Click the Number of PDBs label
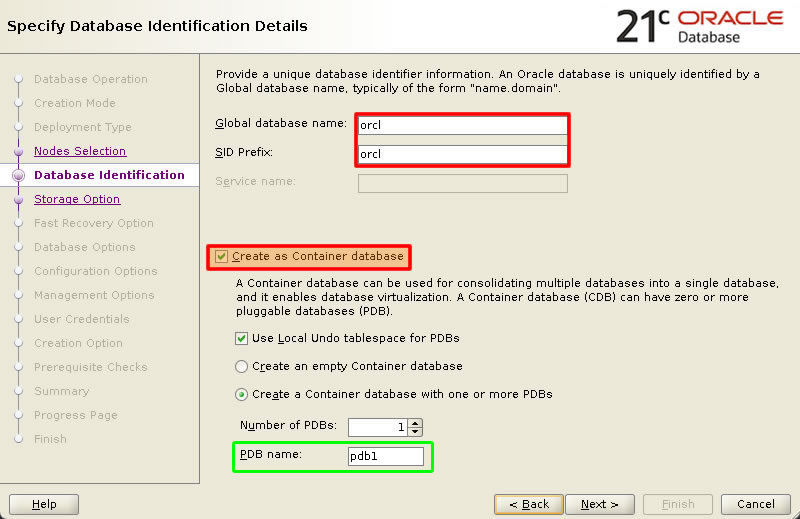Screen dimensions: 800x519 (288, 426)
